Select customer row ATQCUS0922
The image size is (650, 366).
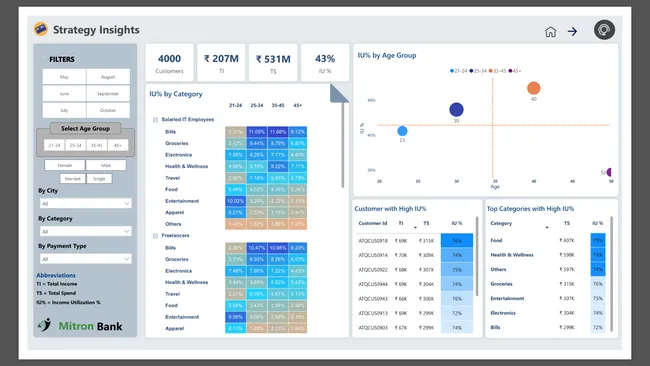click(x=415, y=269)
